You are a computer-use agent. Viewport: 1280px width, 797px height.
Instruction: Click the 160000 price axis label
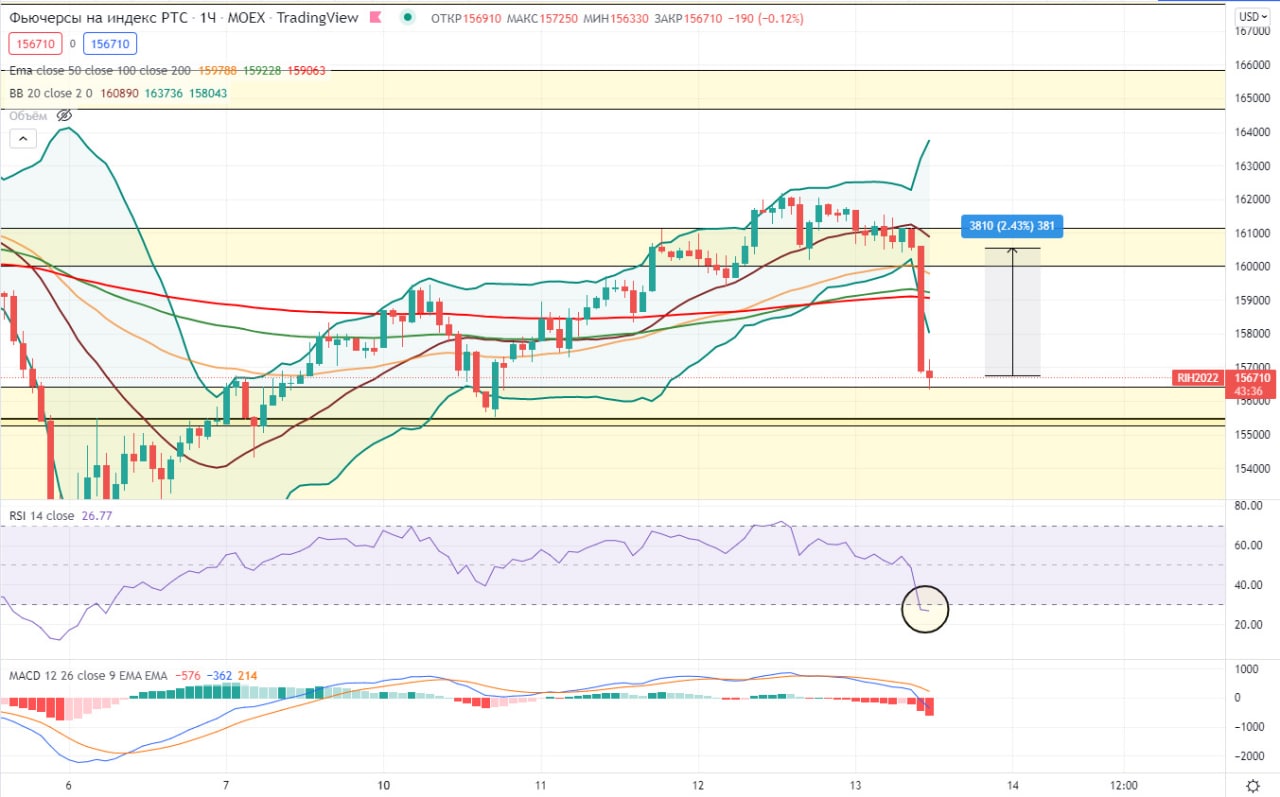1253,266
